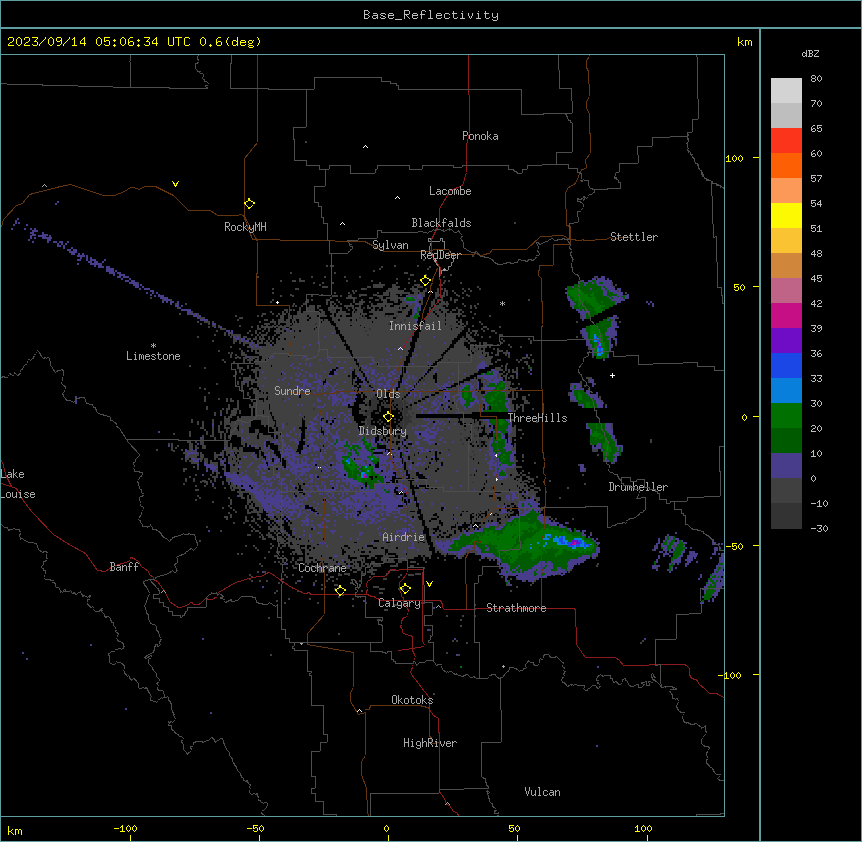Click the Ponoka city label
Viewport: 862px width, 842px height.
click(x=480, y=136)
